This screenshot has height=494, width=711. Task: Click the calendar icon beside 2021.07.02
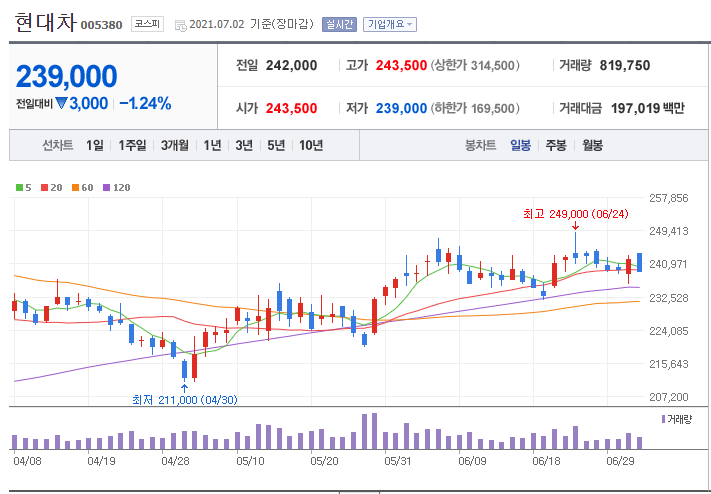coord(180,25)
